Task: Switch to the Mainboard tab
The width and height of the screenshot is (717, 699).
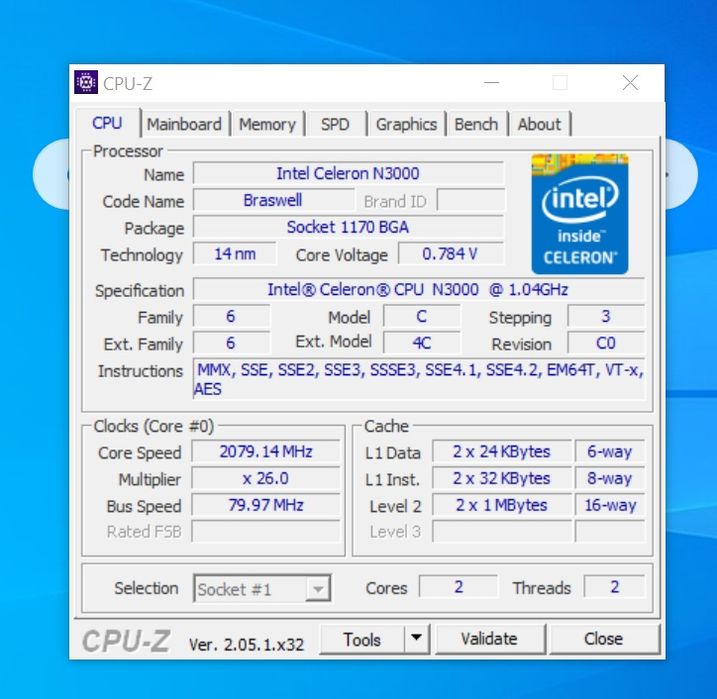Action: [x=184, y=124]
